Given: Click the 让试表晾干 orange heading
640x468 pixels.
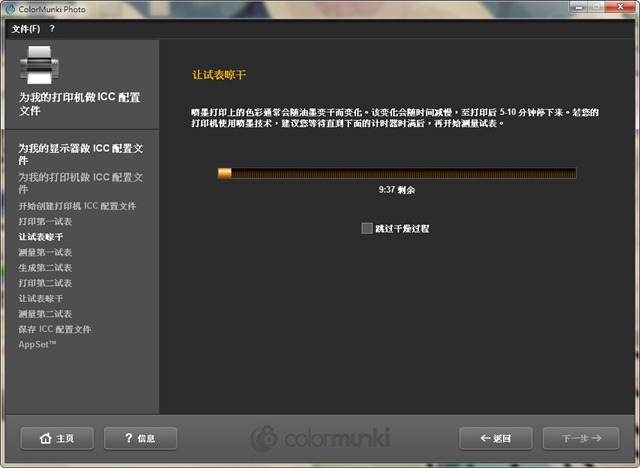Looking at the screenshot, I should [219, 75].
